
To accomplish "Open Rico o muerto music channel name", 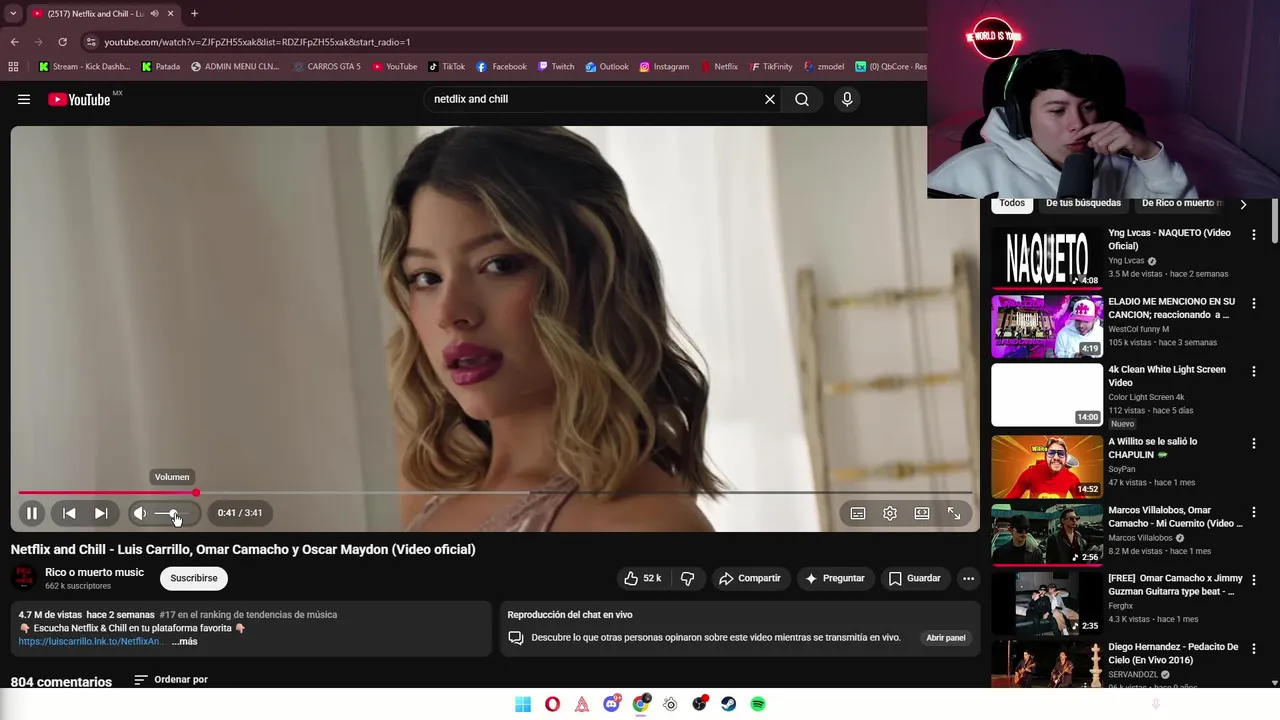I will 95,572.
